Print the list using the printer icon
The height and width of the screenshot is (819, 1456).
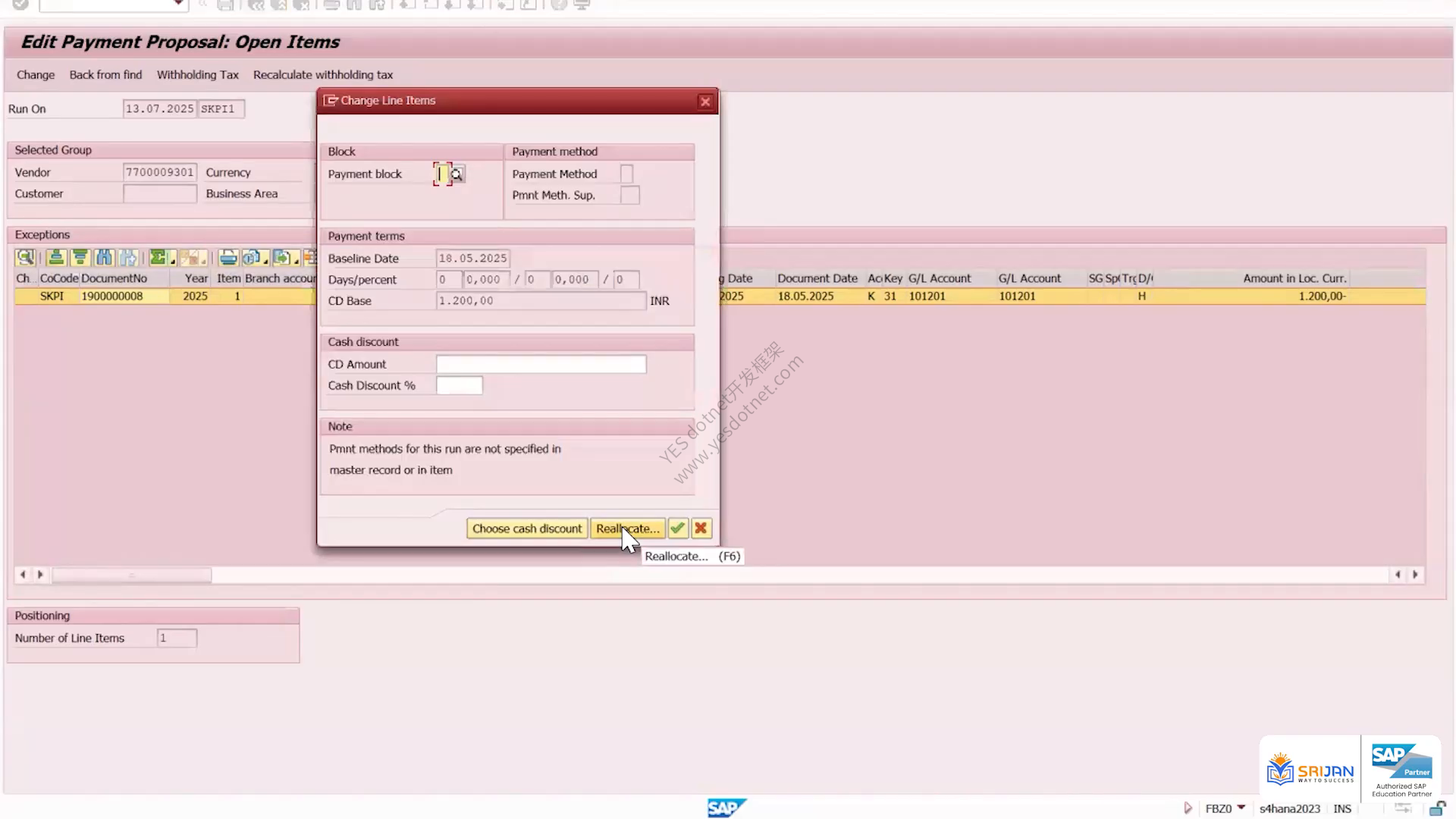tap(228, 258)
